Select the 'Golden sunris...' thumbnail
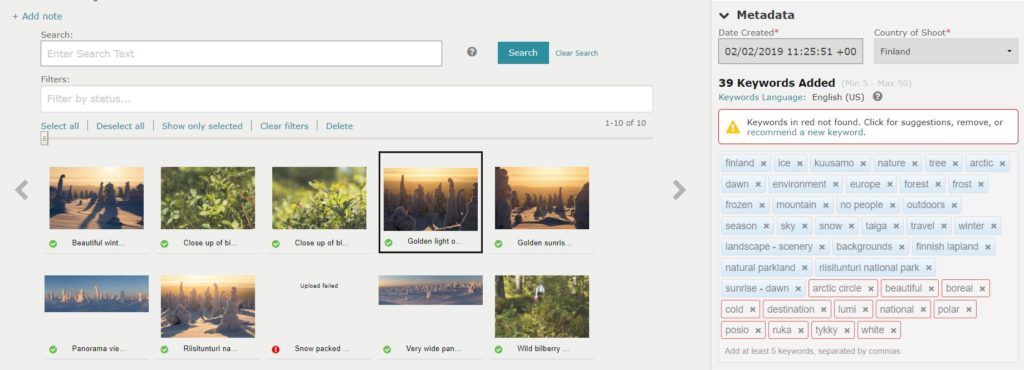 (541, 198)
